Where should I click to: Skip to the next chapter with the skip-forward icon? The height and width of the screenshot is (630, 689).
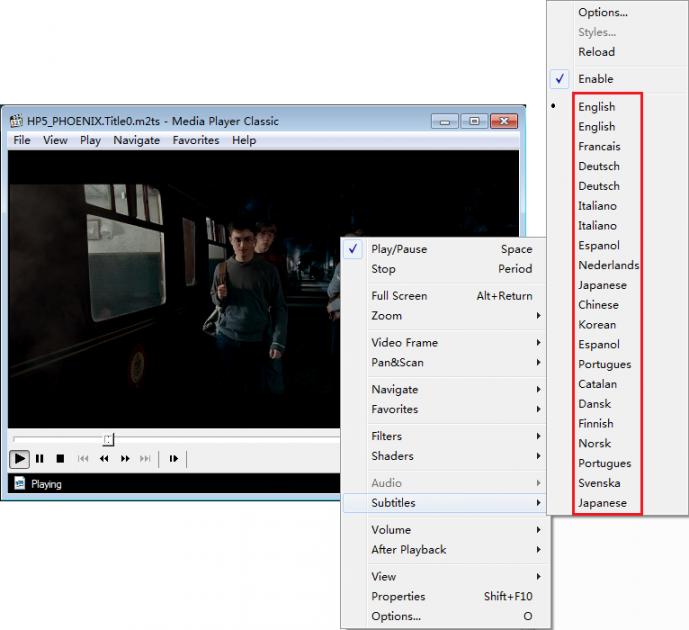145,459
